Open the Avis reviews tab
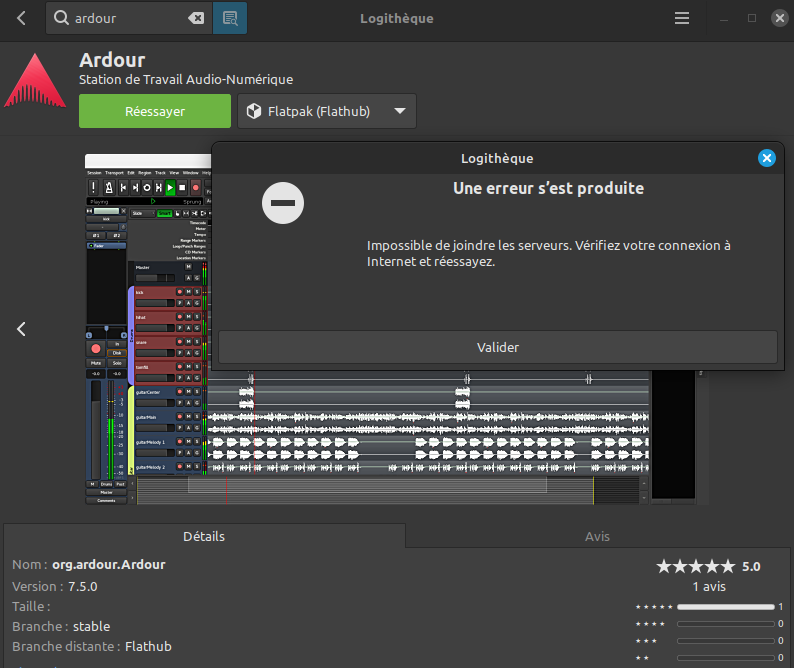 [597, 536]
